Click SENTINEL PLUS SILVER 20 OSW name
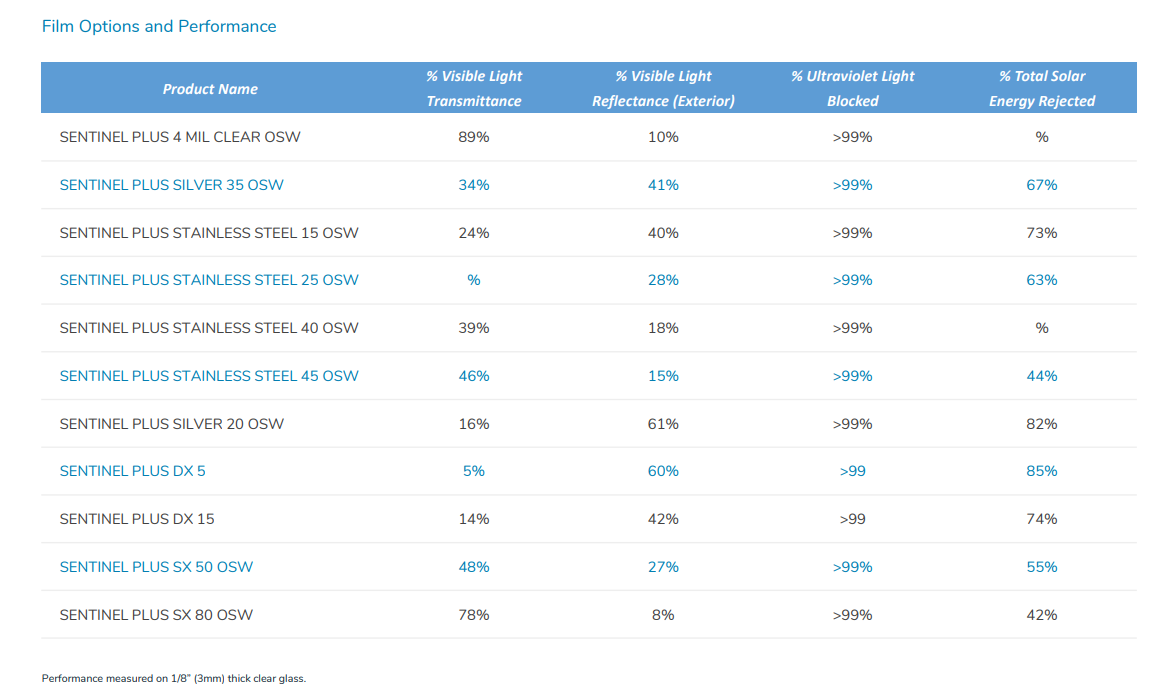 pos(171,424)
